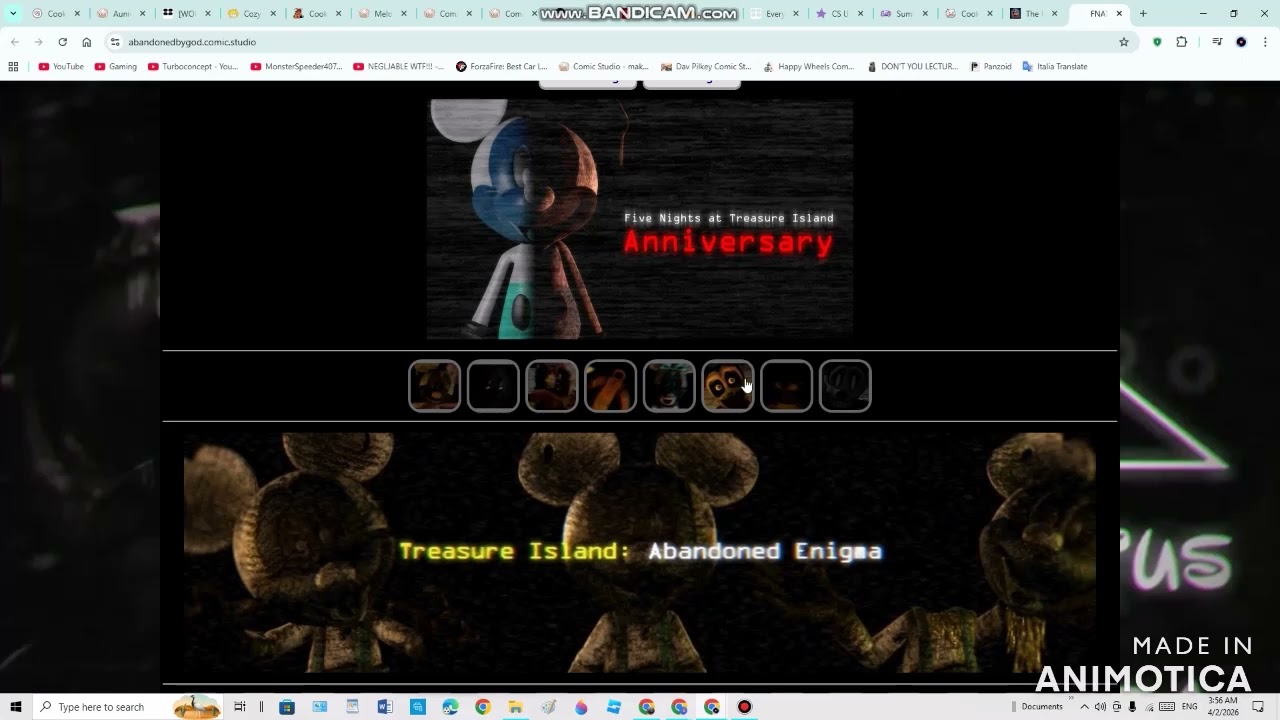Open Treasure Island: Abandoned Enigma banner

(x=640, y=553)
